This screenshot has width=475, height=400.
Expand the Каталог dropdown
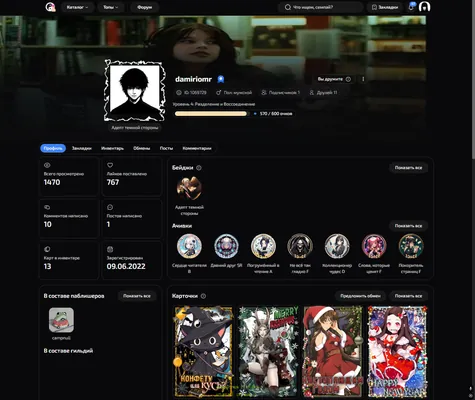(x=77, y=7)
